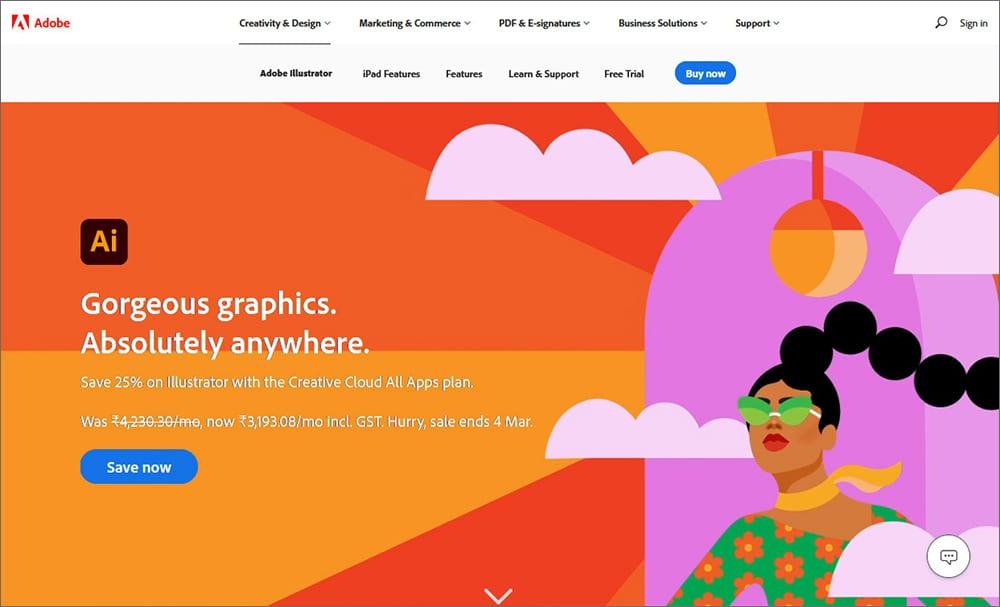Select the Adobe Illustrator sub-nav item

(x=296, y=73)
